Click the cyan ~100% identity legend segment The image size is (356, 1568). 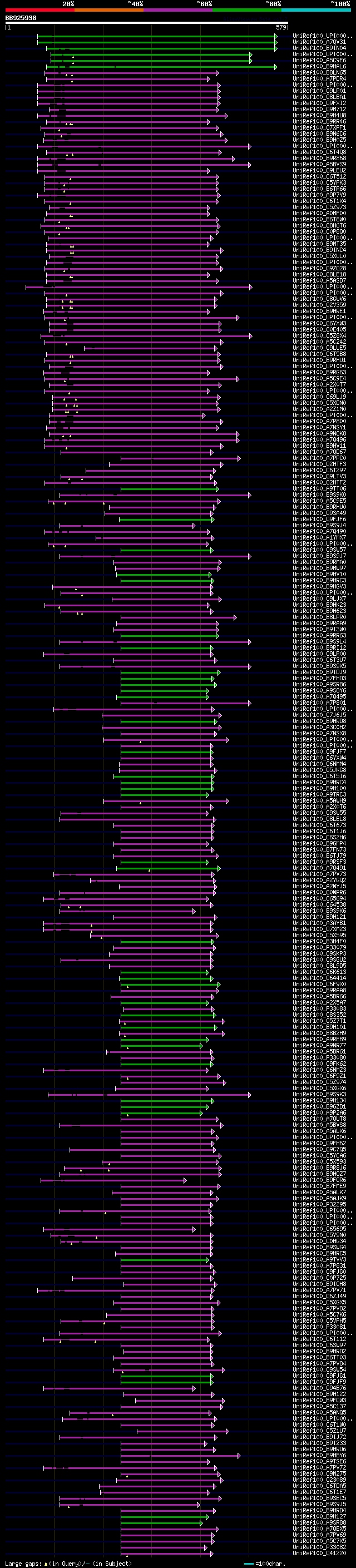(316, 11)
